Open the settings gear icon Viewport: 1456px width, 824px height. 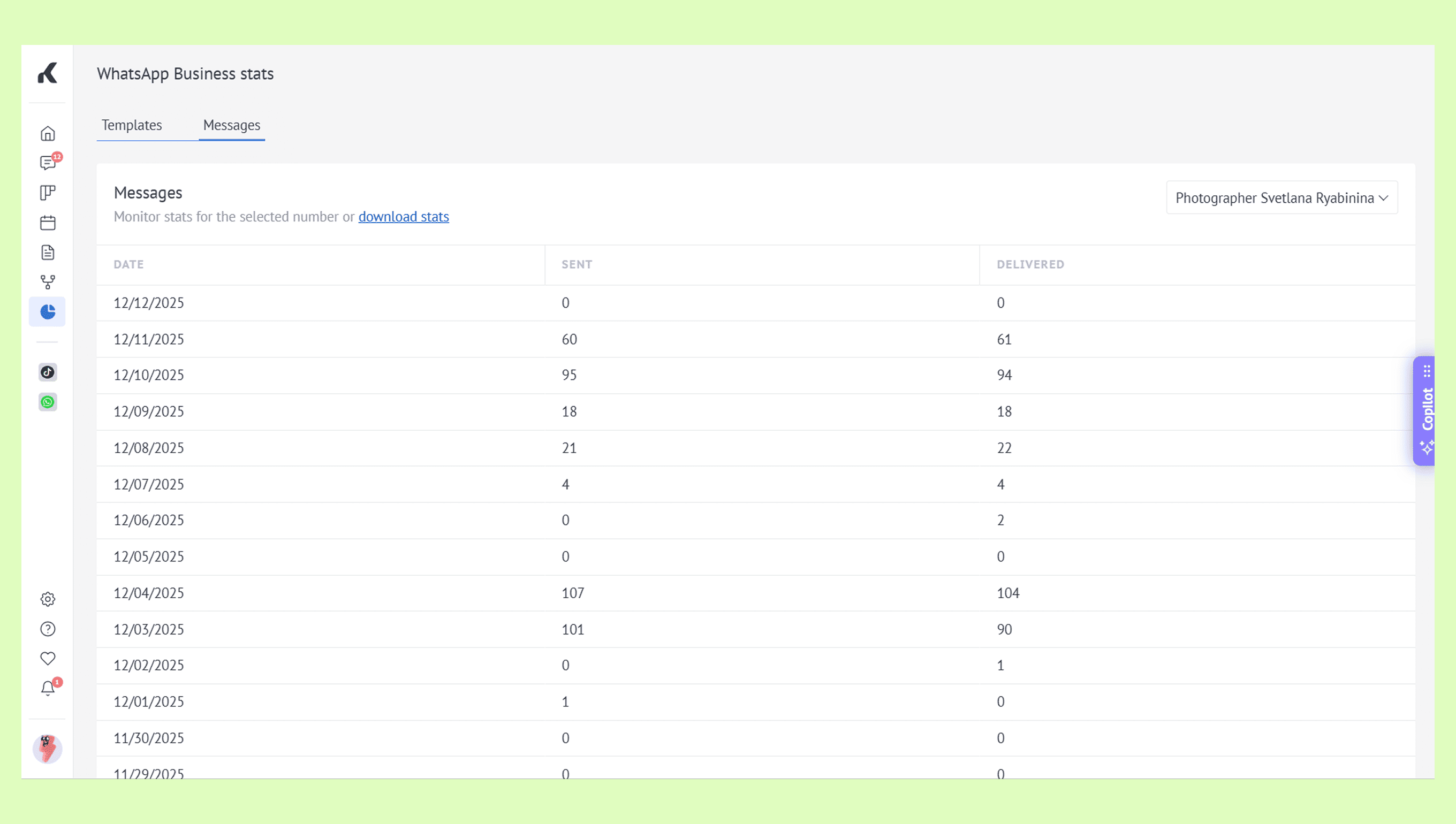48,599
